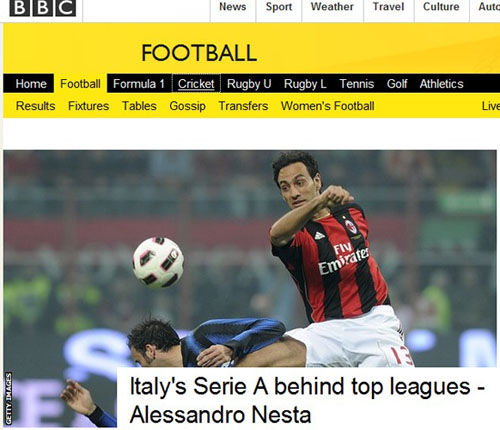The image size is (500, 430).
Task: Open the Athletics tab
Action: (x=441, y=84)
